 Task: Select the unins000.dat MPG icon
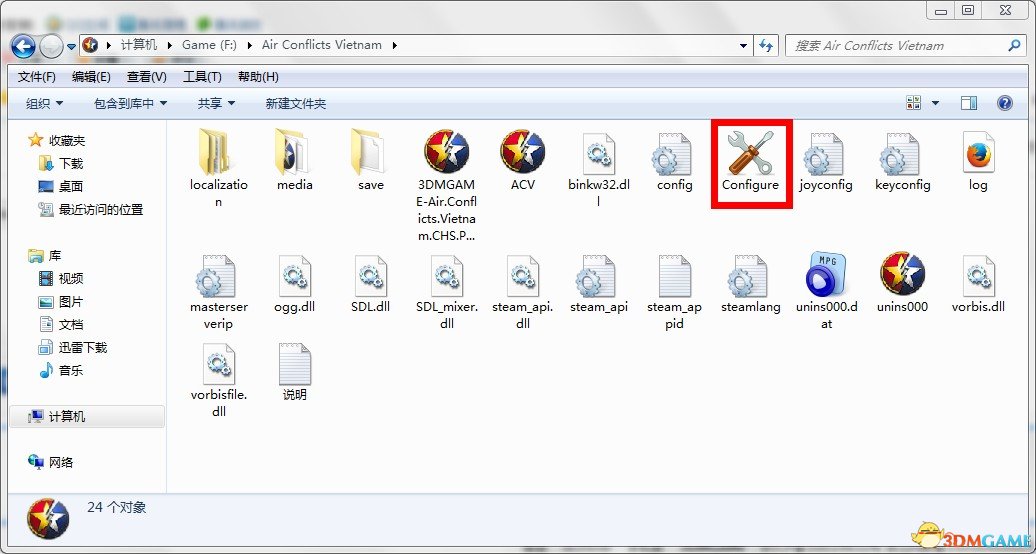[x=826, y=274]
